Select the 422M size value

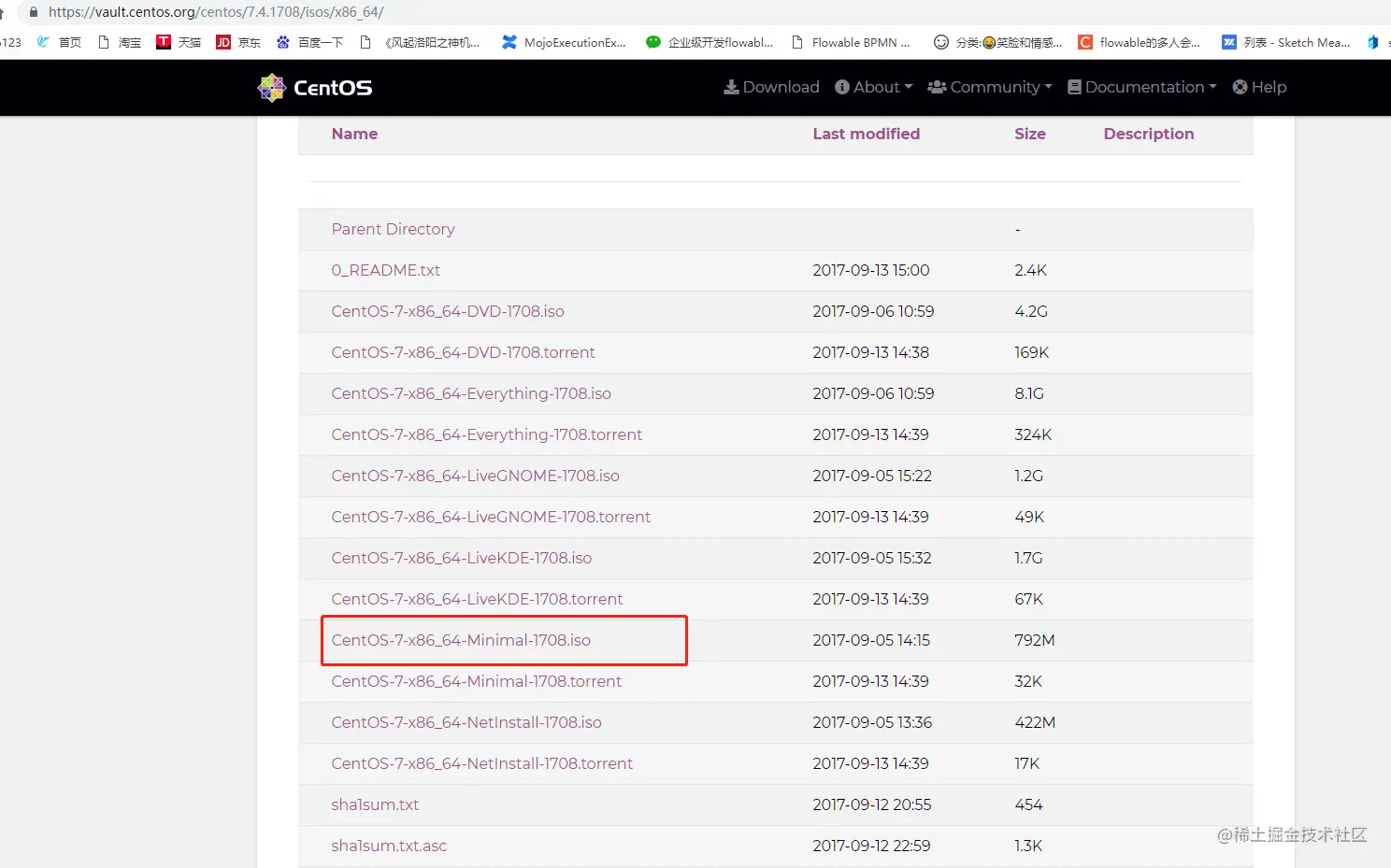coord(1035,722)
